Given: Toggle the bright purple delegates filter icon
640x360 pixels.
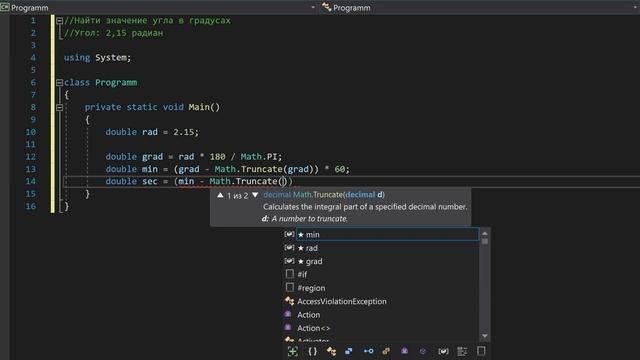Looking at the screenshot, I should coord(404,351).
